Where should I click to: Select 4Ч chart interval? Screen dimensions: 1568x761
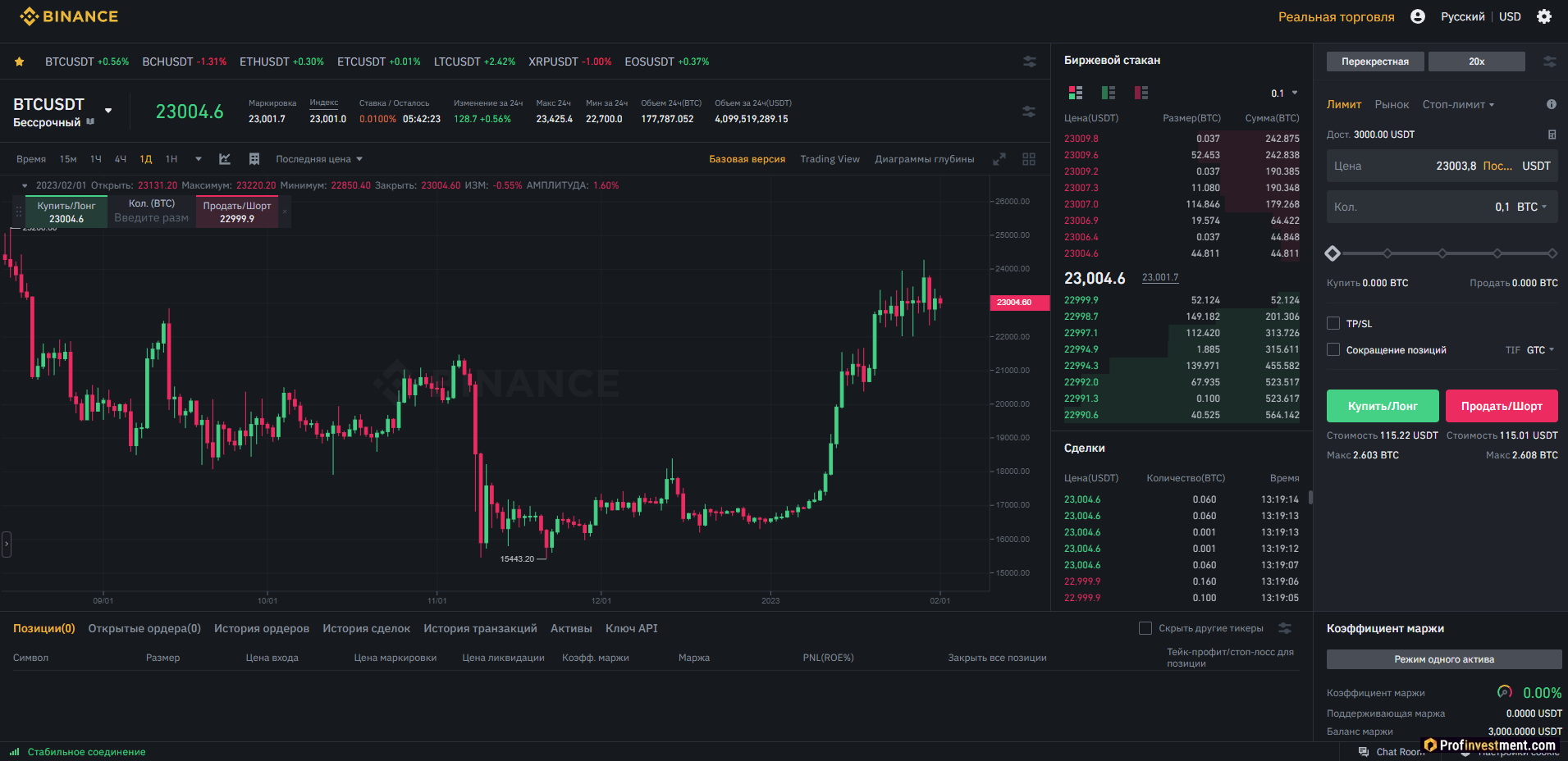121,159
